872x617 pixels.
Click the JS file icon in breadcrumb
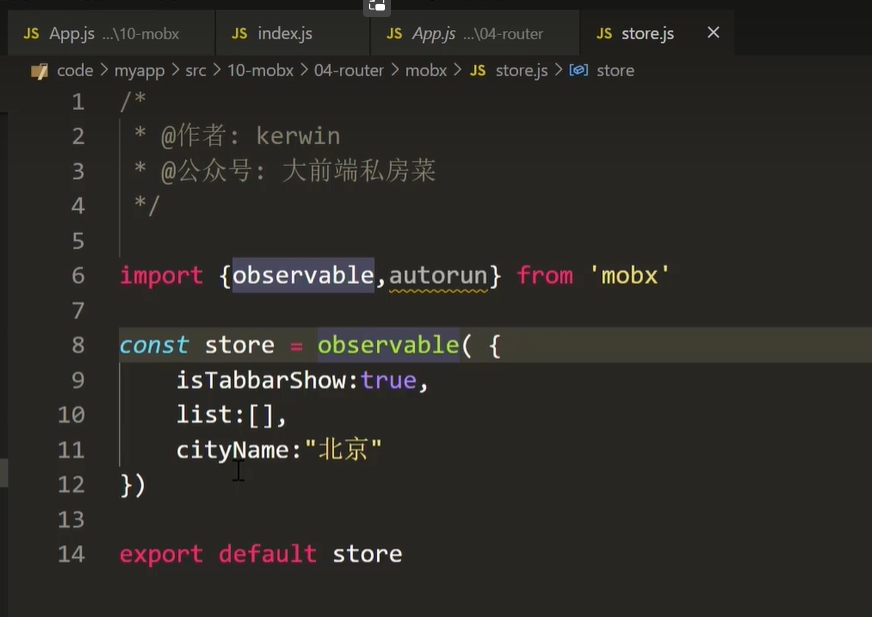pyautogui.click(x=478, y=71)
